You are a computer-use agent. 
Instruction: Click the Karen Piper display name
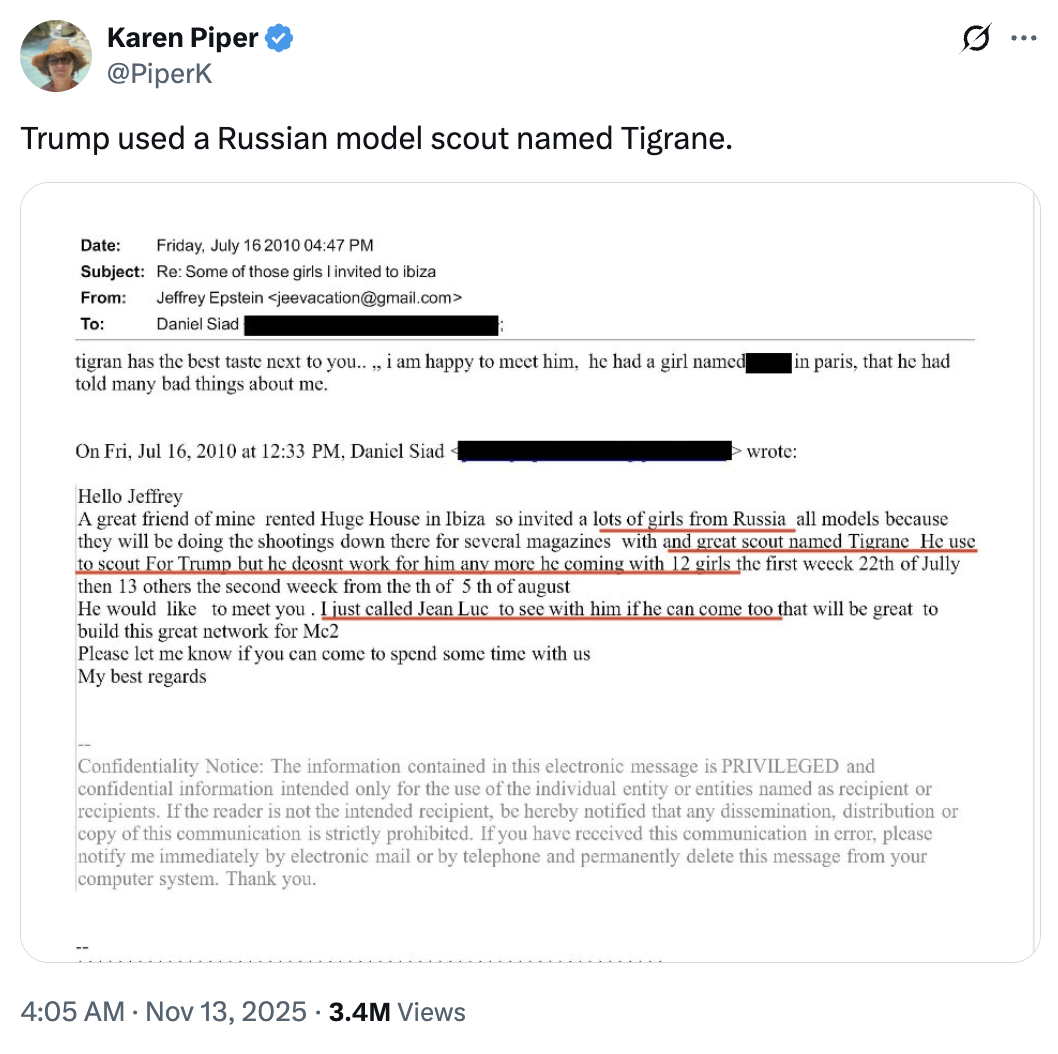coord(182,39)
